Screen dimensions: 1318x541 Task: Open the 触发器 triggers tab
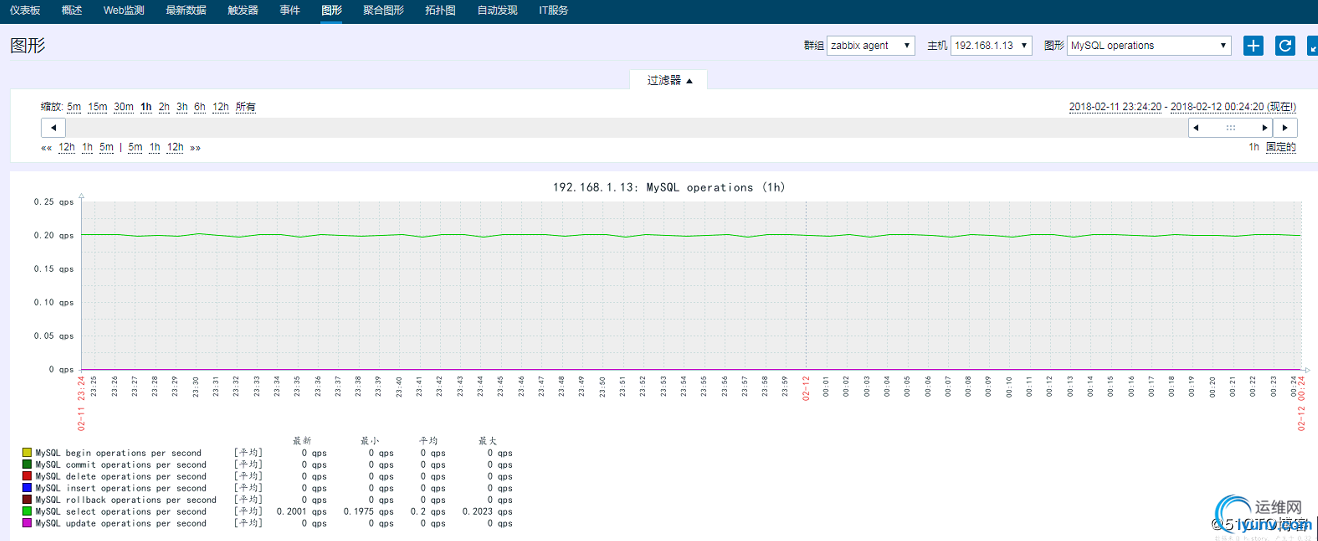[243, 10]
